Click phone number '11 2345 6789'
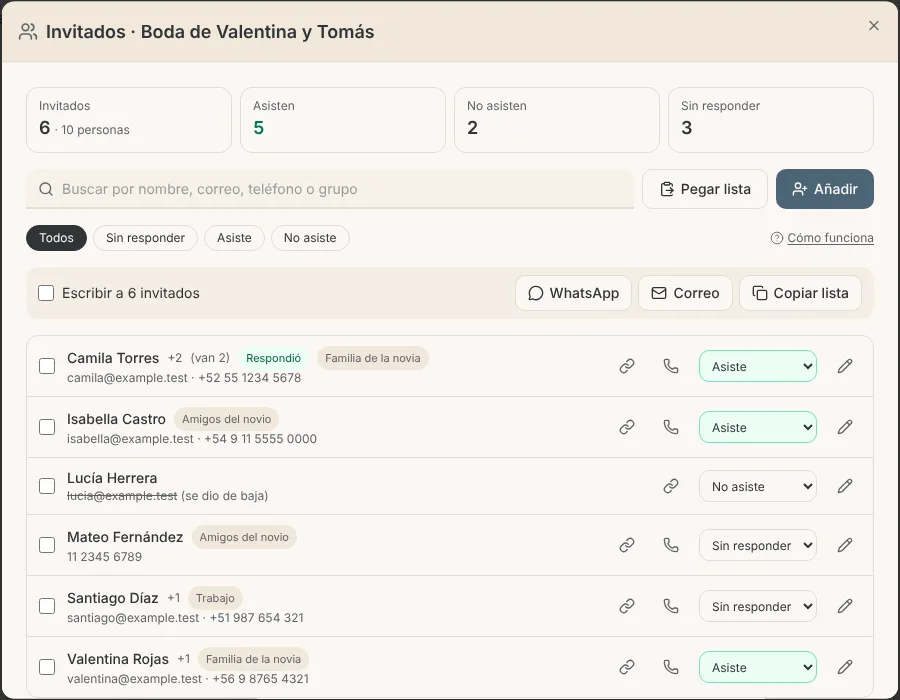Screen dimensions: 900x700 [x=104, y=557]
